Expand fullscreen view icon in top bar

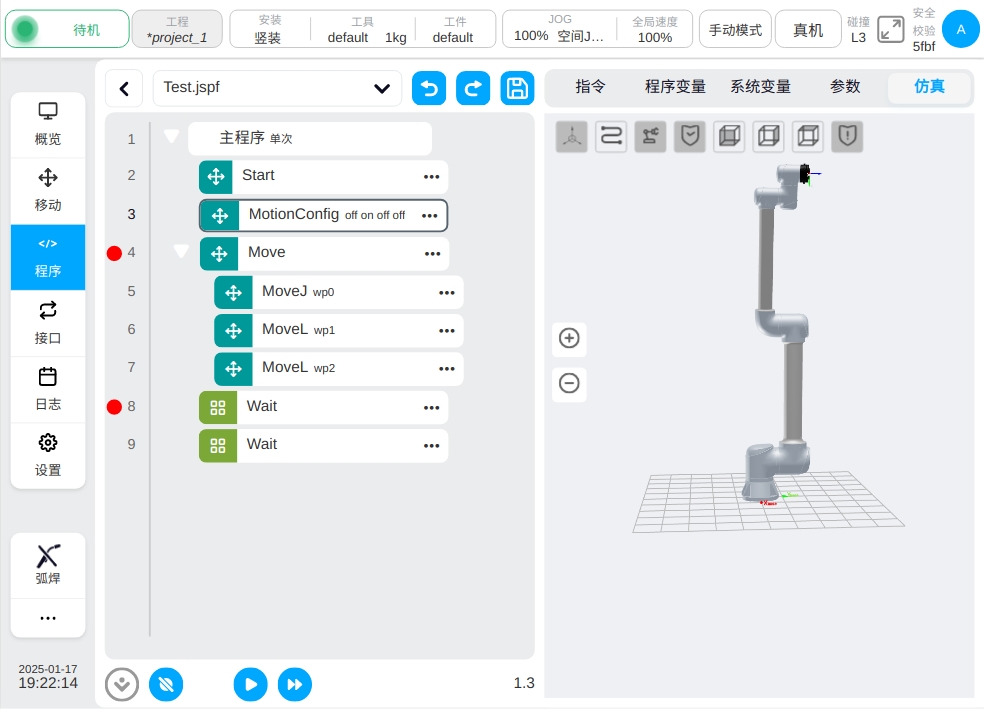(x=890, y=30)
